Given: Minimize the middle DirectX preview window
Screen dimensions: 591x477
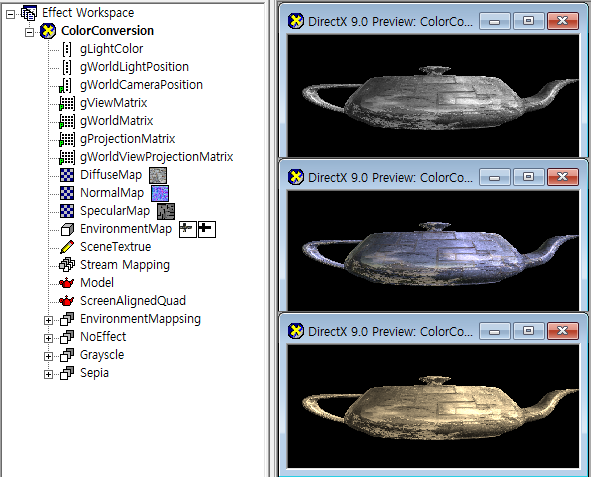Looking at the screenshot, I should click(x=495, y=177).
